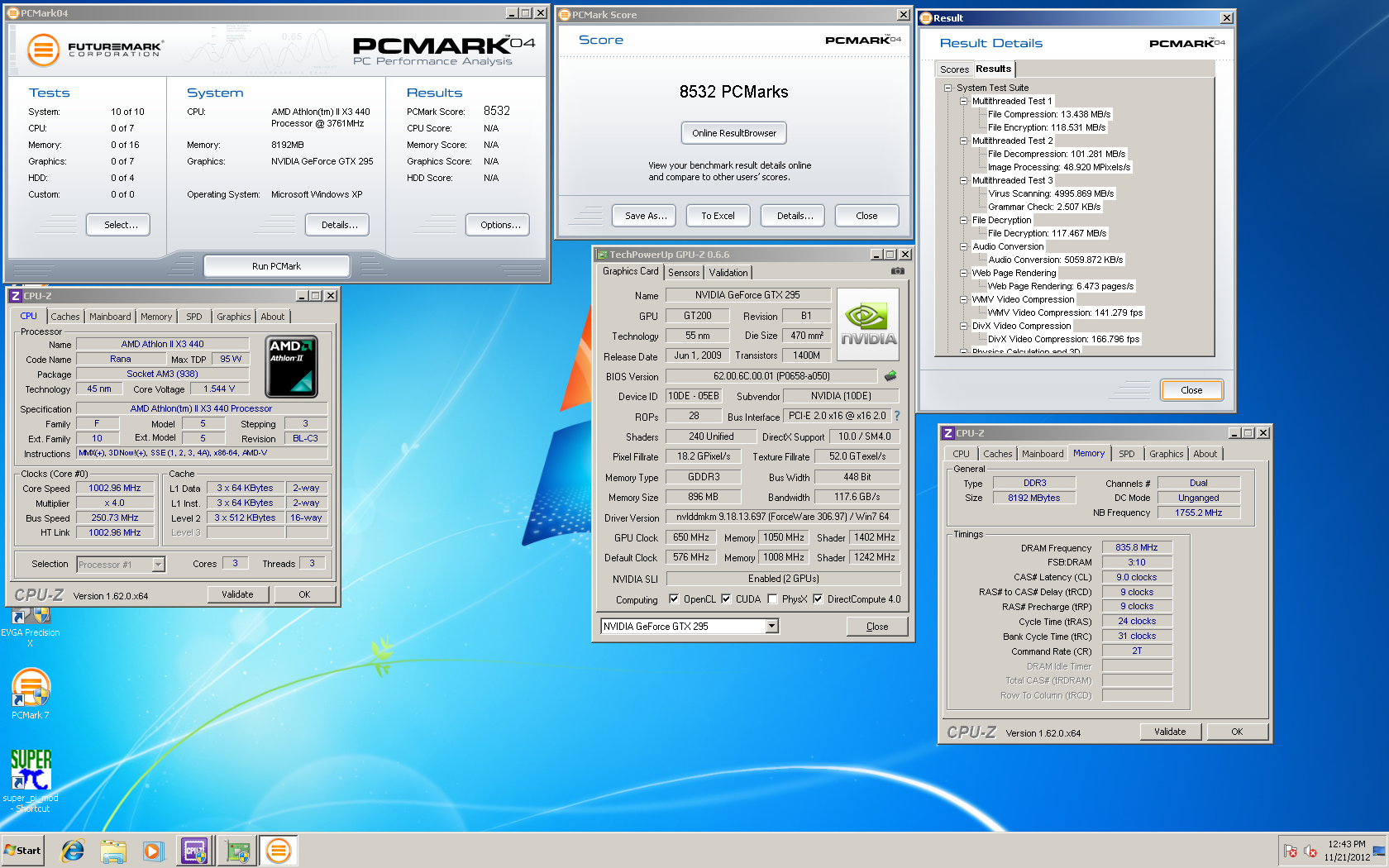Screen dimensions: 1389x868
Task: Open the super_pi_mod desktop shortcut
Action: click(x=31, y=780)
